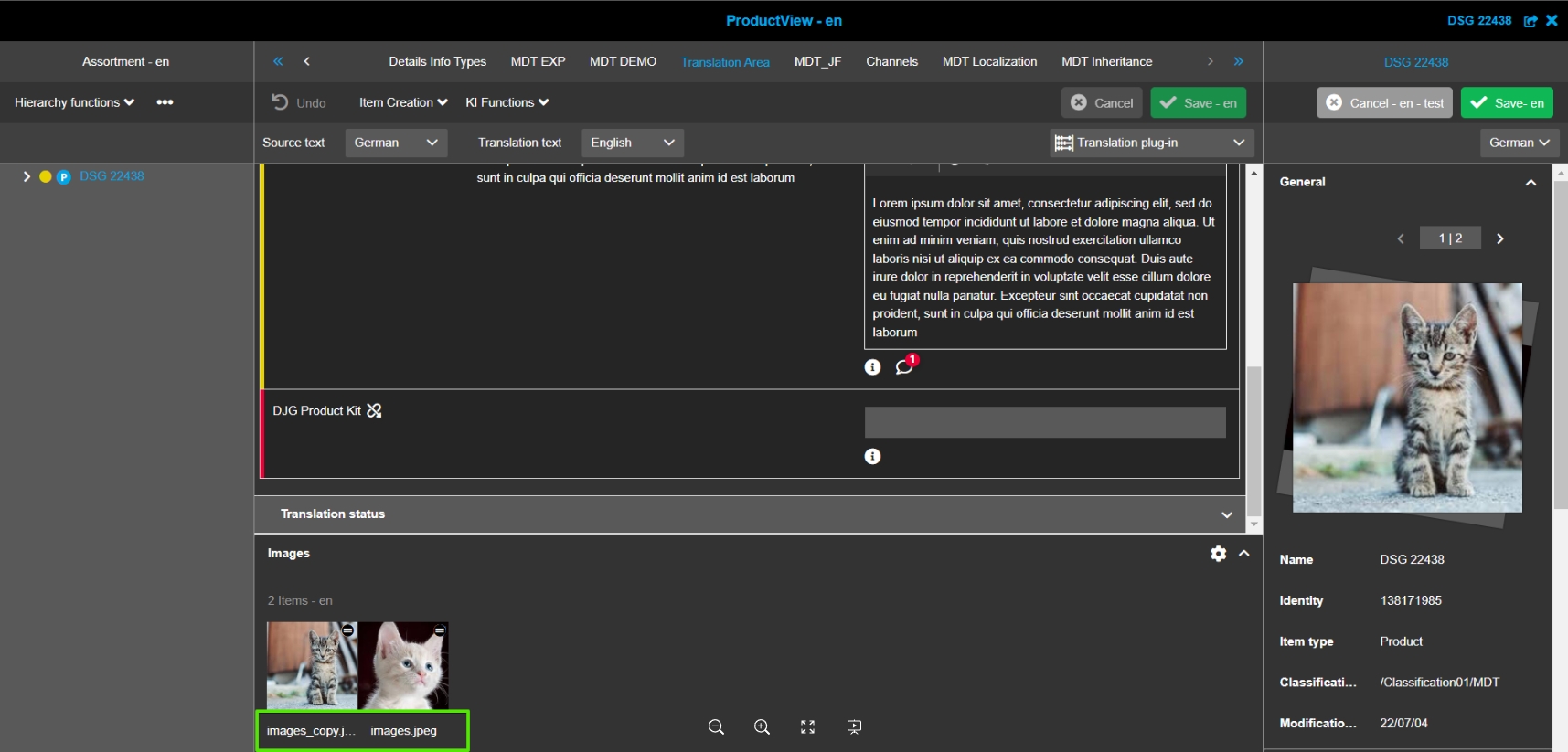Expand the DSG 22438 tree node

pyautogui.click(x=27, y=176)
